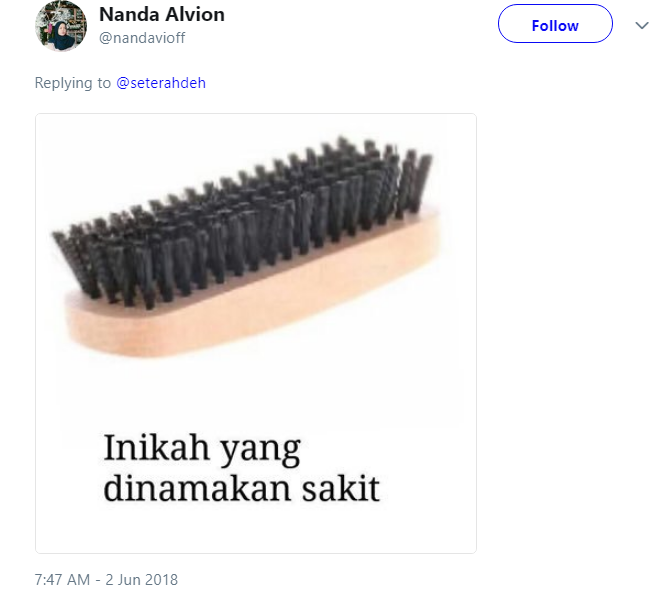
Task: Select the "Replying to" label text
Action: (x=73, y=82)
